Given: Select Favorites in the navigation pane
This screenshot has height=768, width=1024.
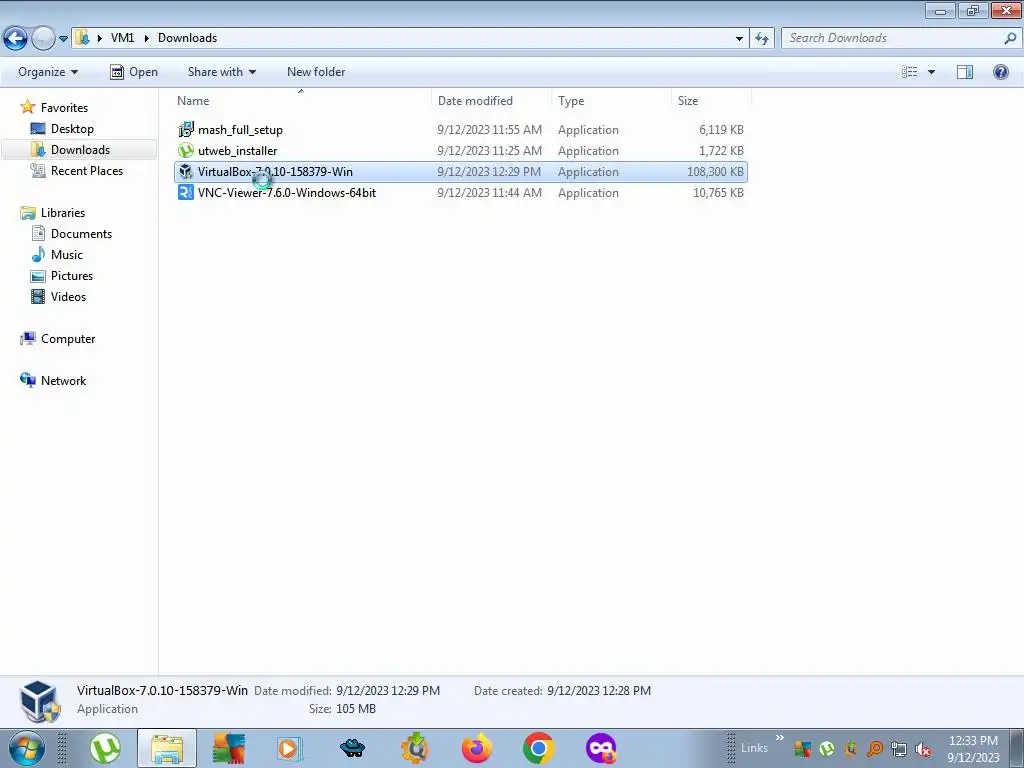Looking at the screenshot, I should [x=64, y=108].
